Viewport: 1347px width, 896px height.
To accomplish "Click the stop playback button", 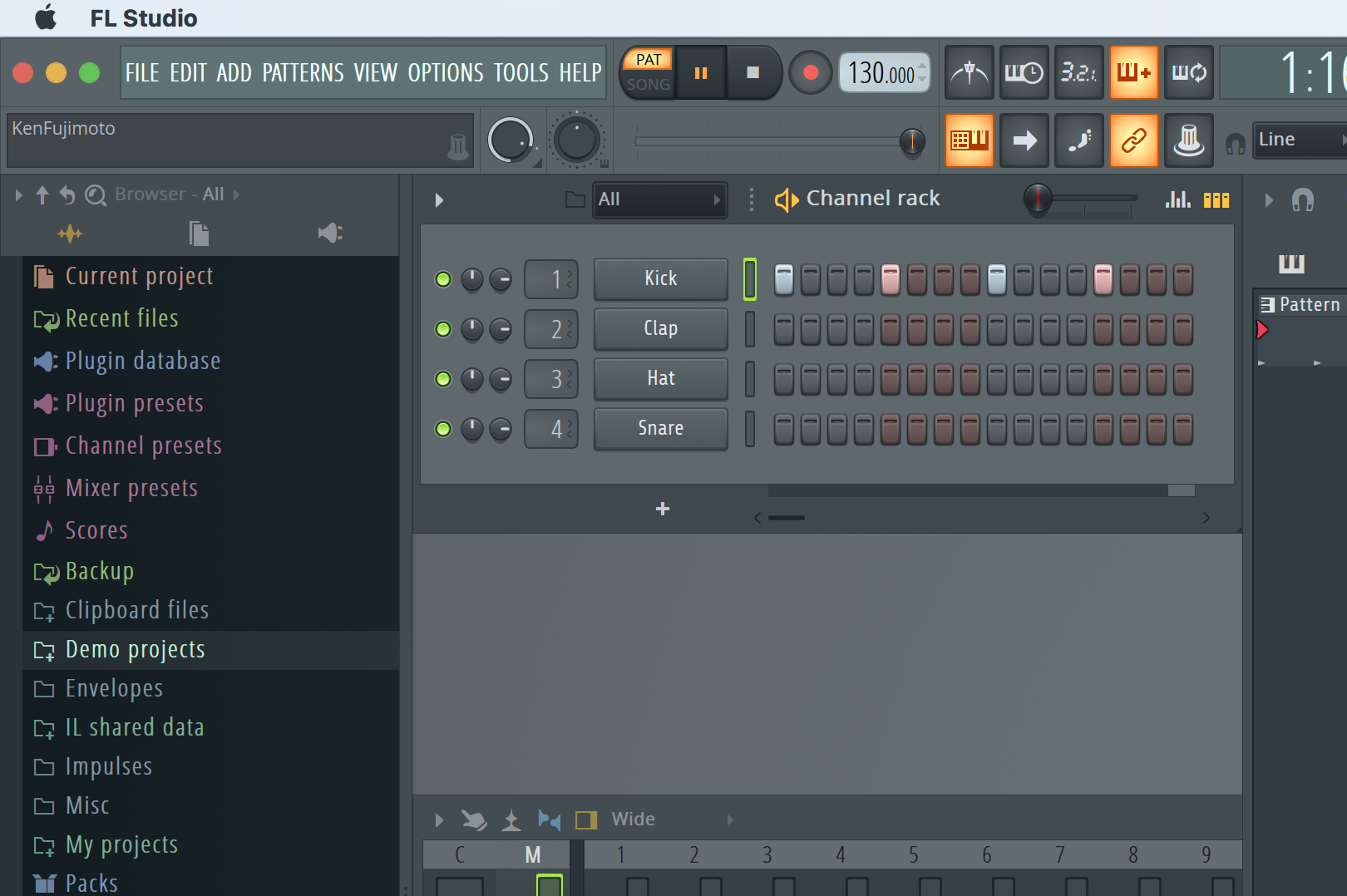I will click(x=753, y=73).
